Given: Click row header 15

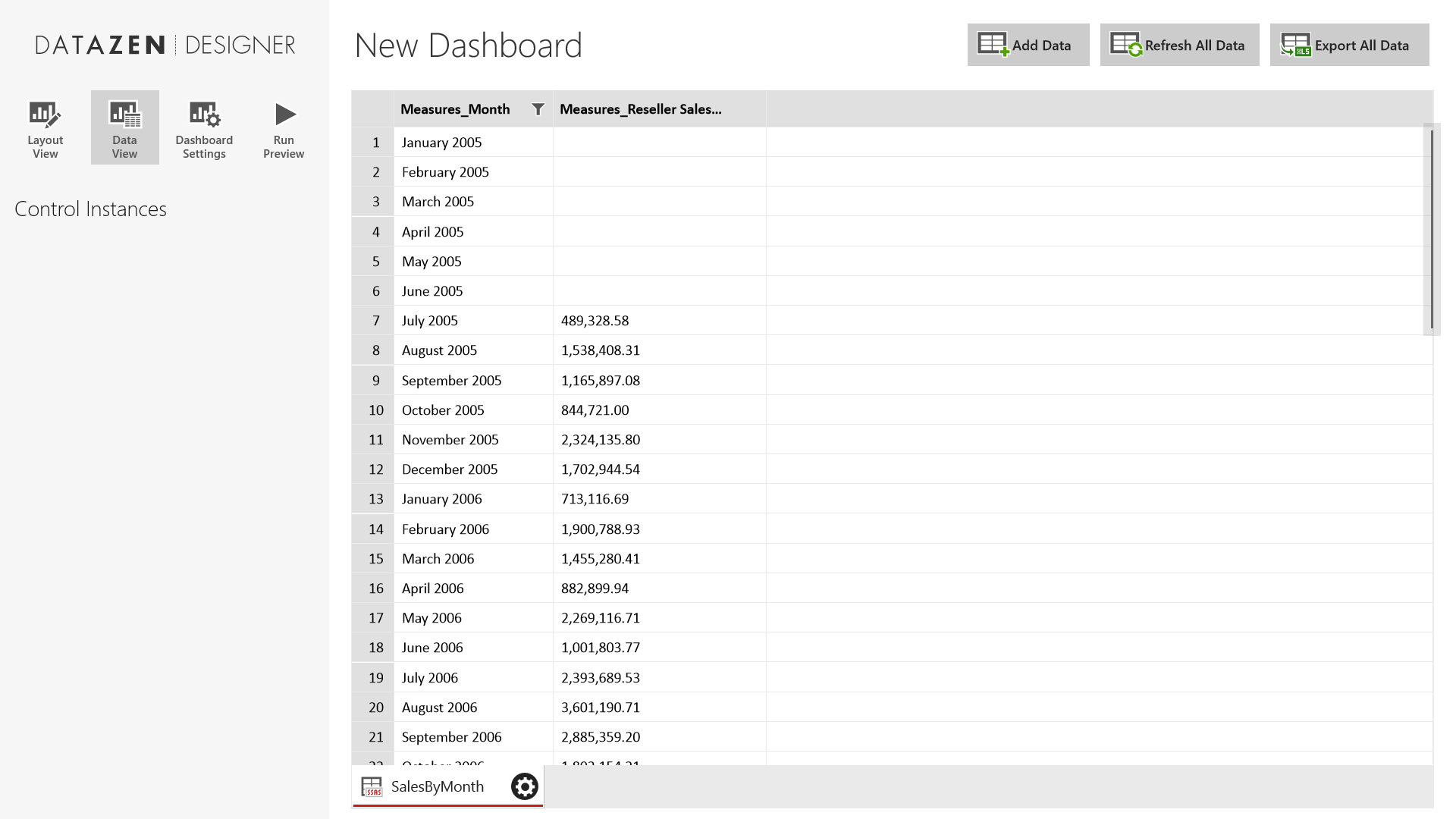Looking at the screenshot, I should point(375,559).
